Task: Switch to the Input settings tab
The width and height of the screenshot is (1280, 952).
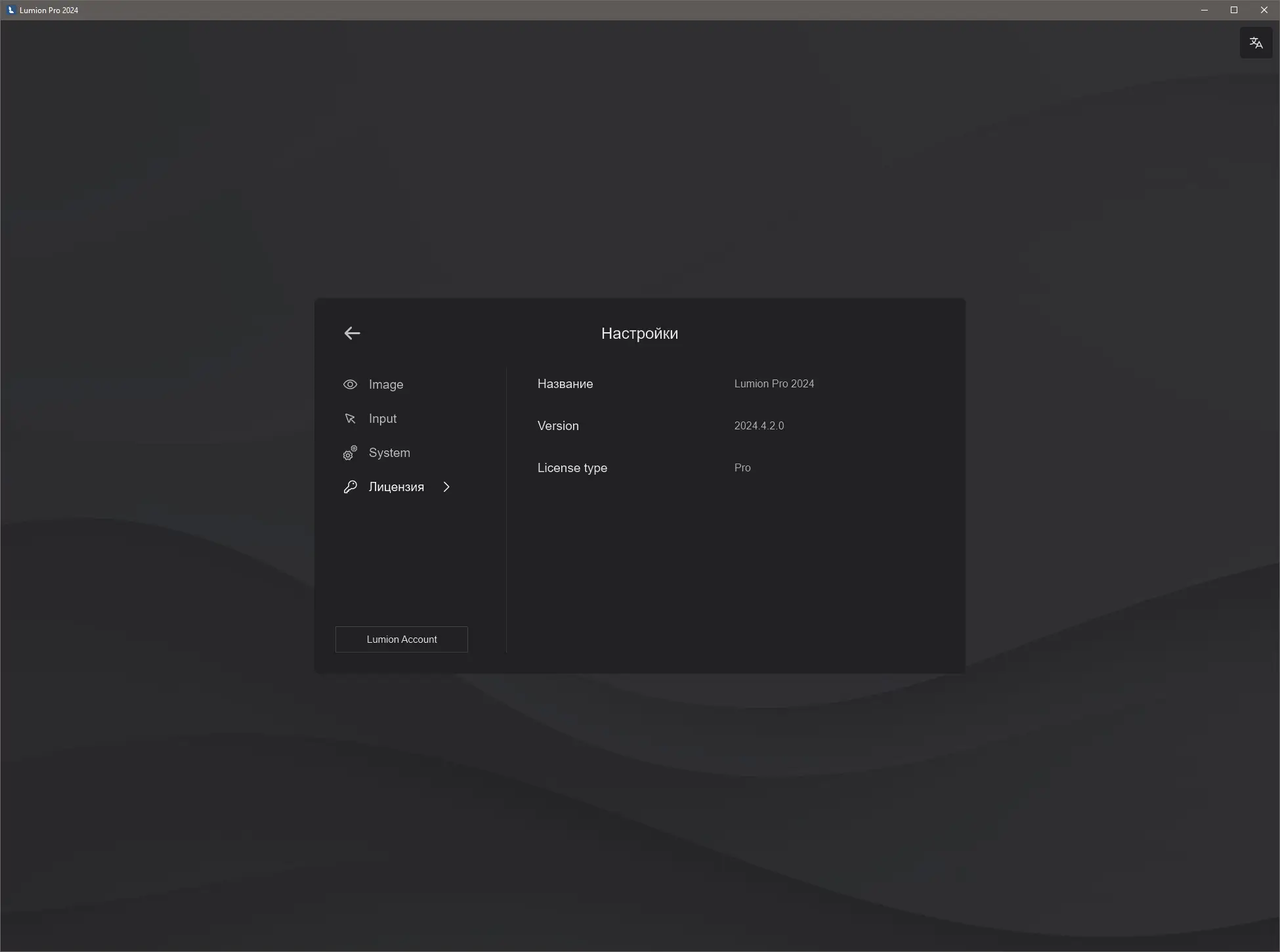Action: pos(382,419)
